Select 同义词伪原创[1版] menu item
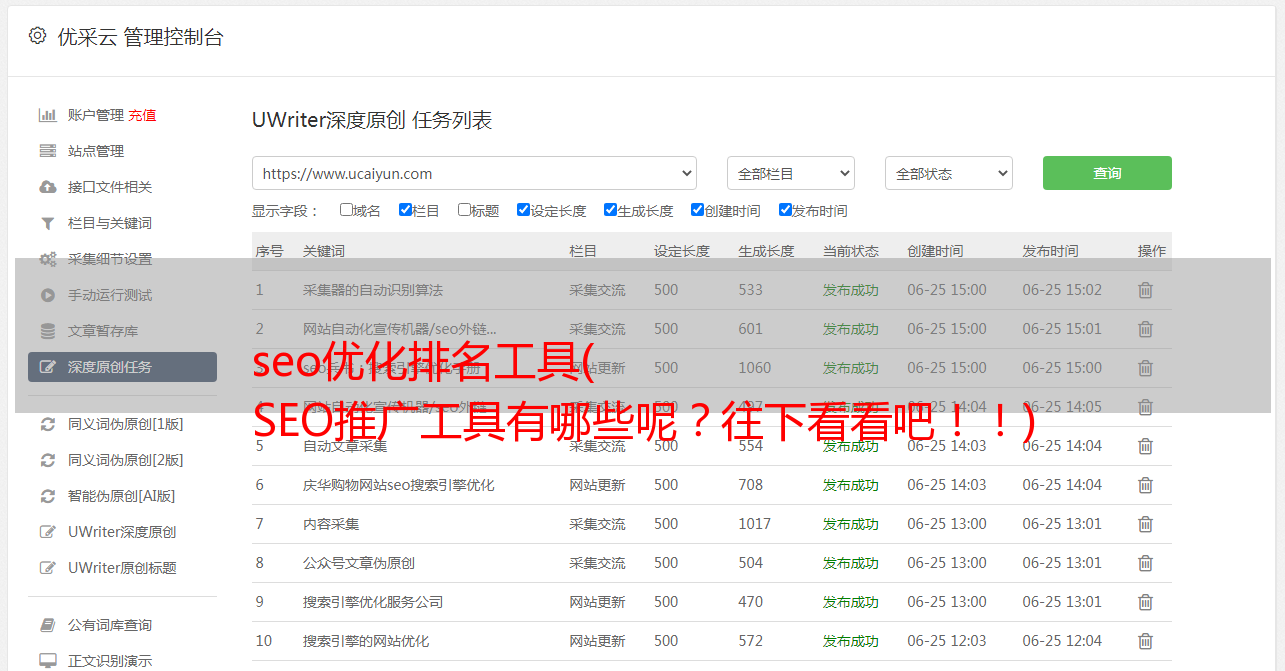This screenshot has width=1285, height=671. click(x=126, y=424)
